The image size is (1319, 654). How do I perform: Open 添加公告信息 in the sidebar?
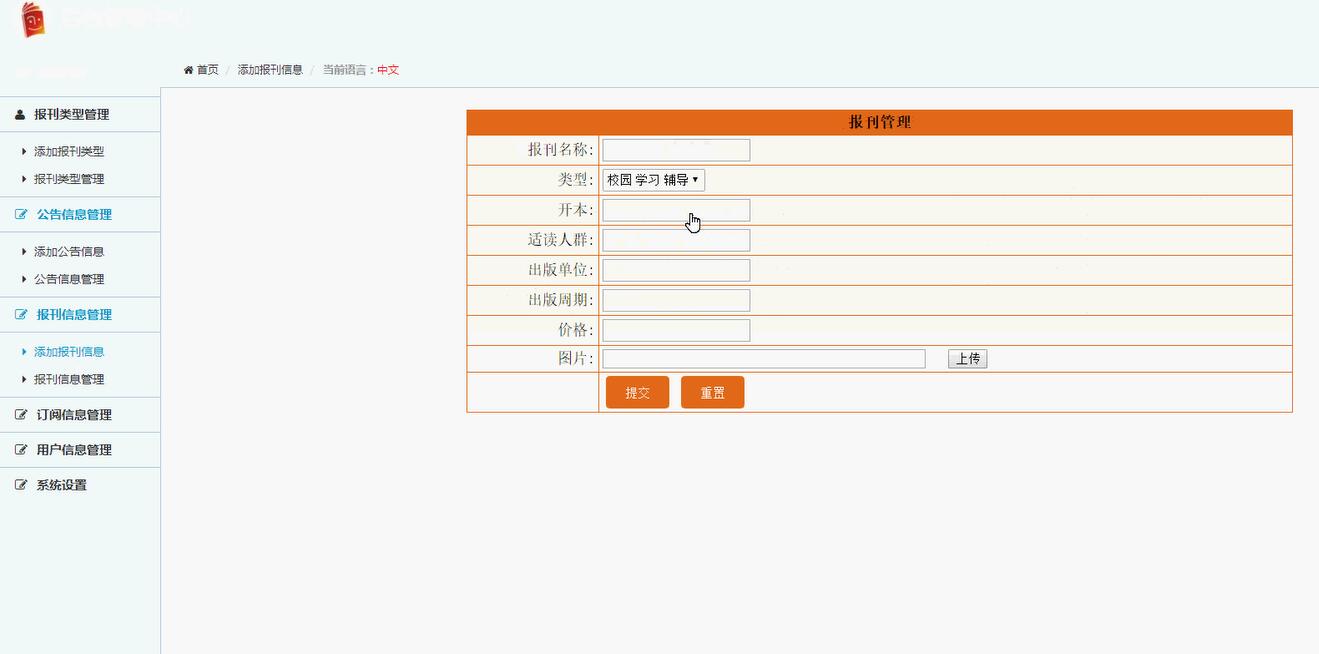69,252
